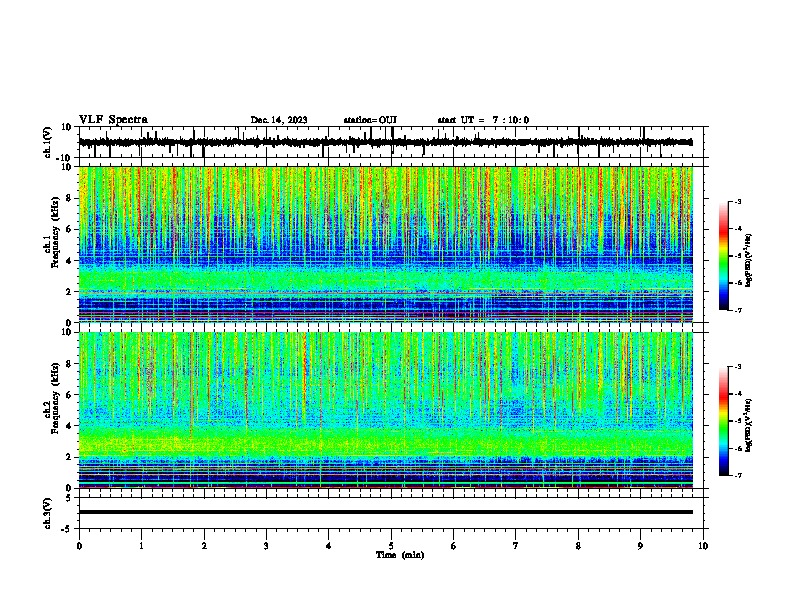
Task: Click the '6' tick on the time axis
Action: coord(453,546)
